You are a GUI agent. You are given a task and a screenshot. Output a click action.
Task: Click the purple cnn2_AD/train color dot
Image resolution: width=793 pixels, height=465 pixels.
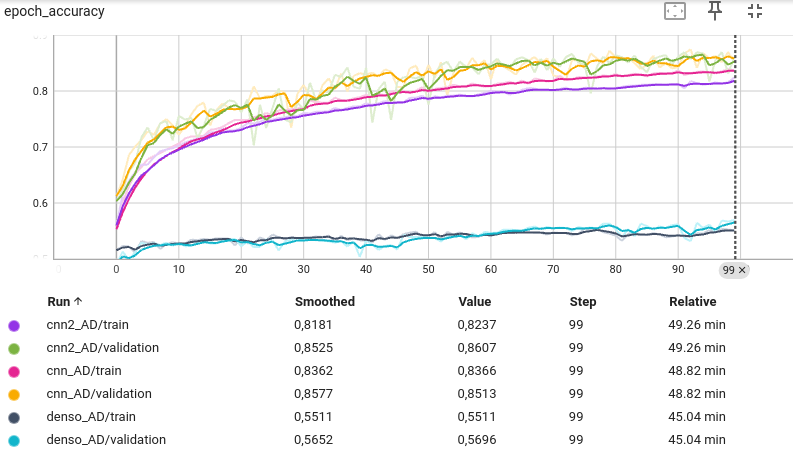click(14, 325)
